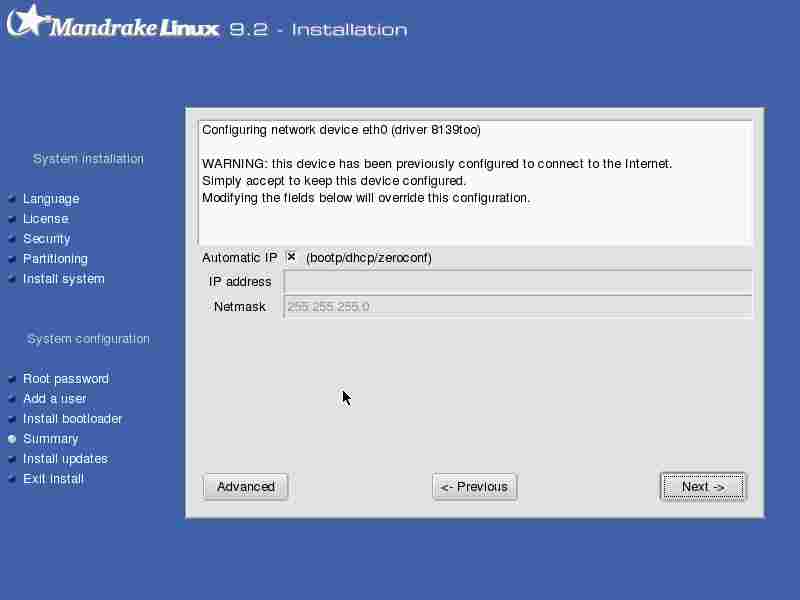Click the bullet icon beside Add a user
Viewport: 800px width, 600px height.
point(12,399)
